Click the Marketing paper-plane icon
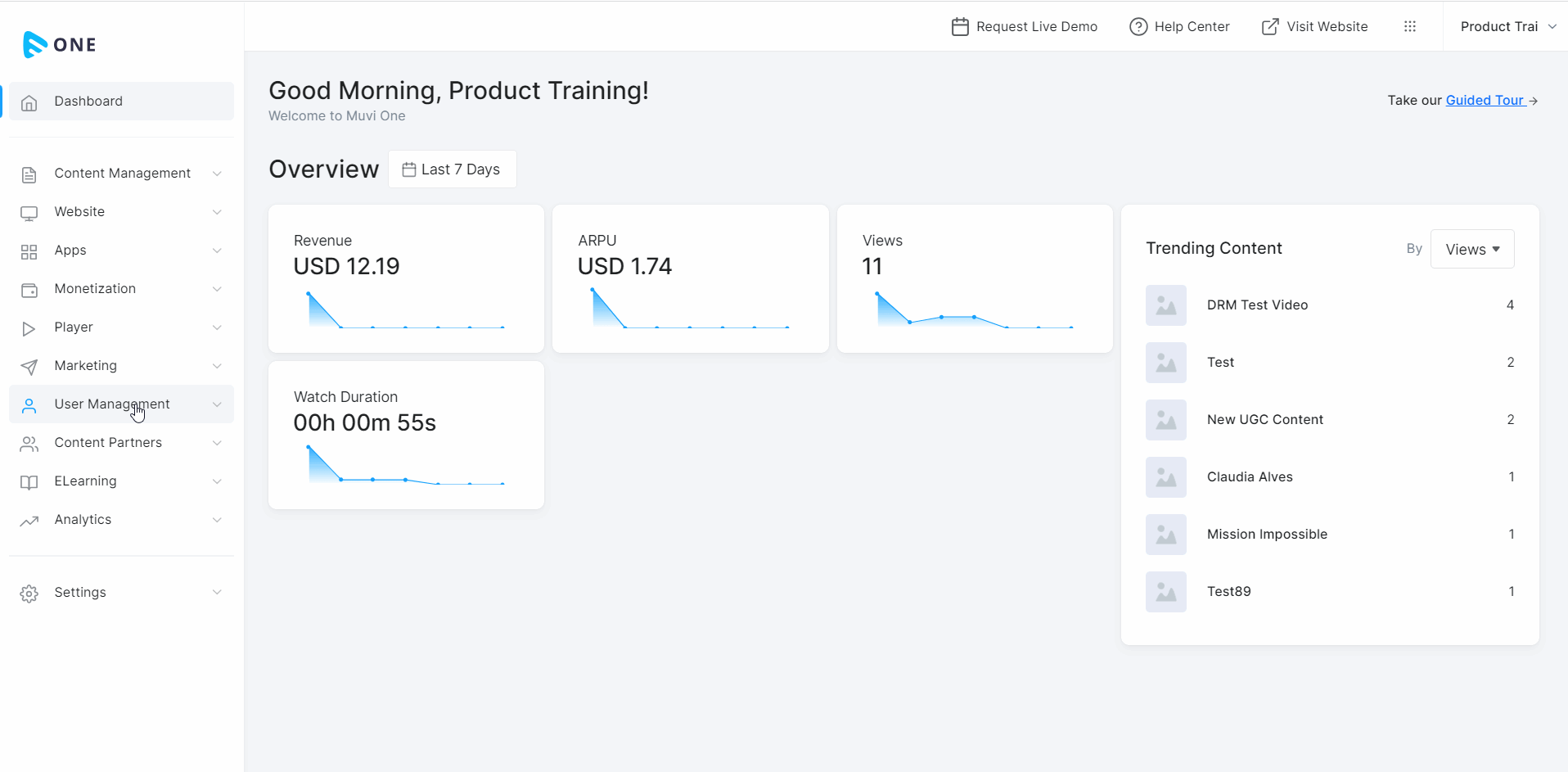The width and height of the screenshot is (1568, 772). click(29, 367)
